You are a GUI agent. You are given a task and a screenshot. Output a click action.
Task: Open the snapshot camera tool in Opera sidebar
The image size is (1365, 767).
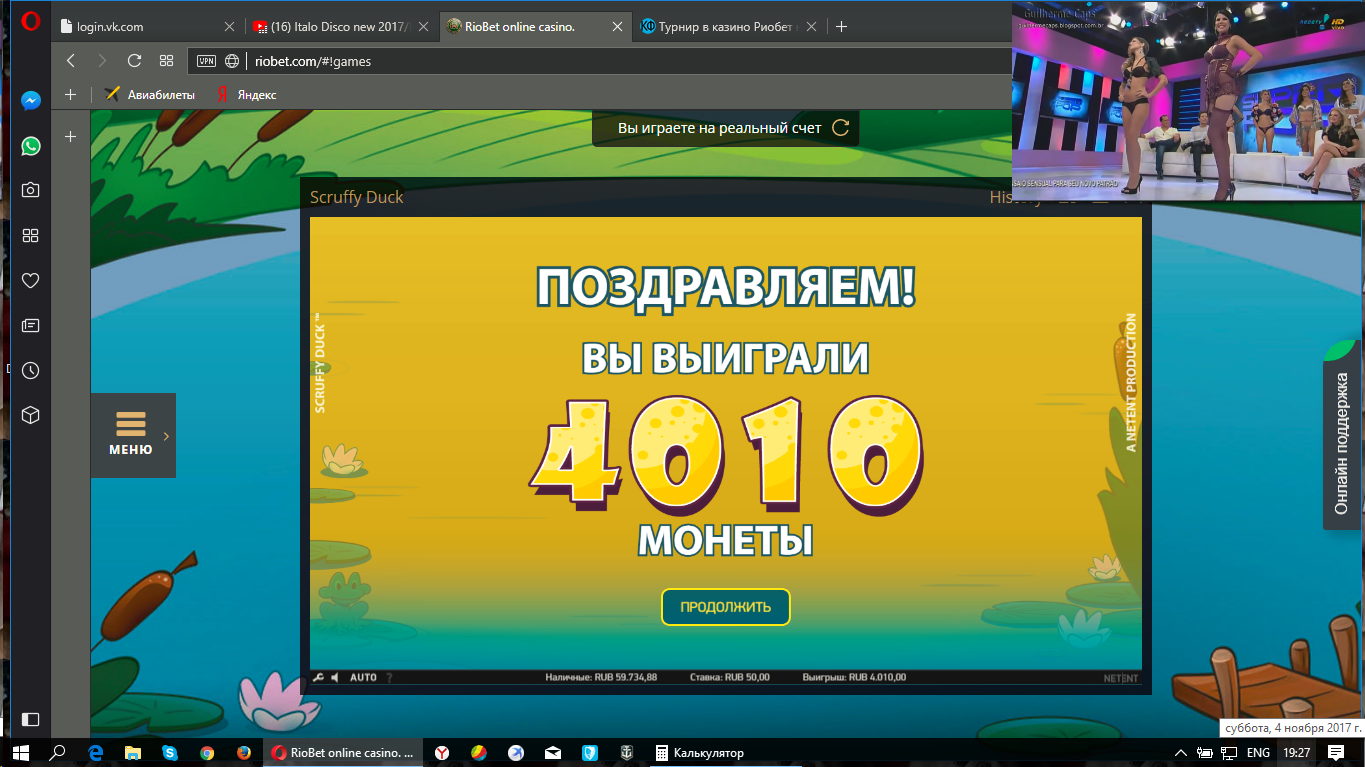tap(30, 190)
